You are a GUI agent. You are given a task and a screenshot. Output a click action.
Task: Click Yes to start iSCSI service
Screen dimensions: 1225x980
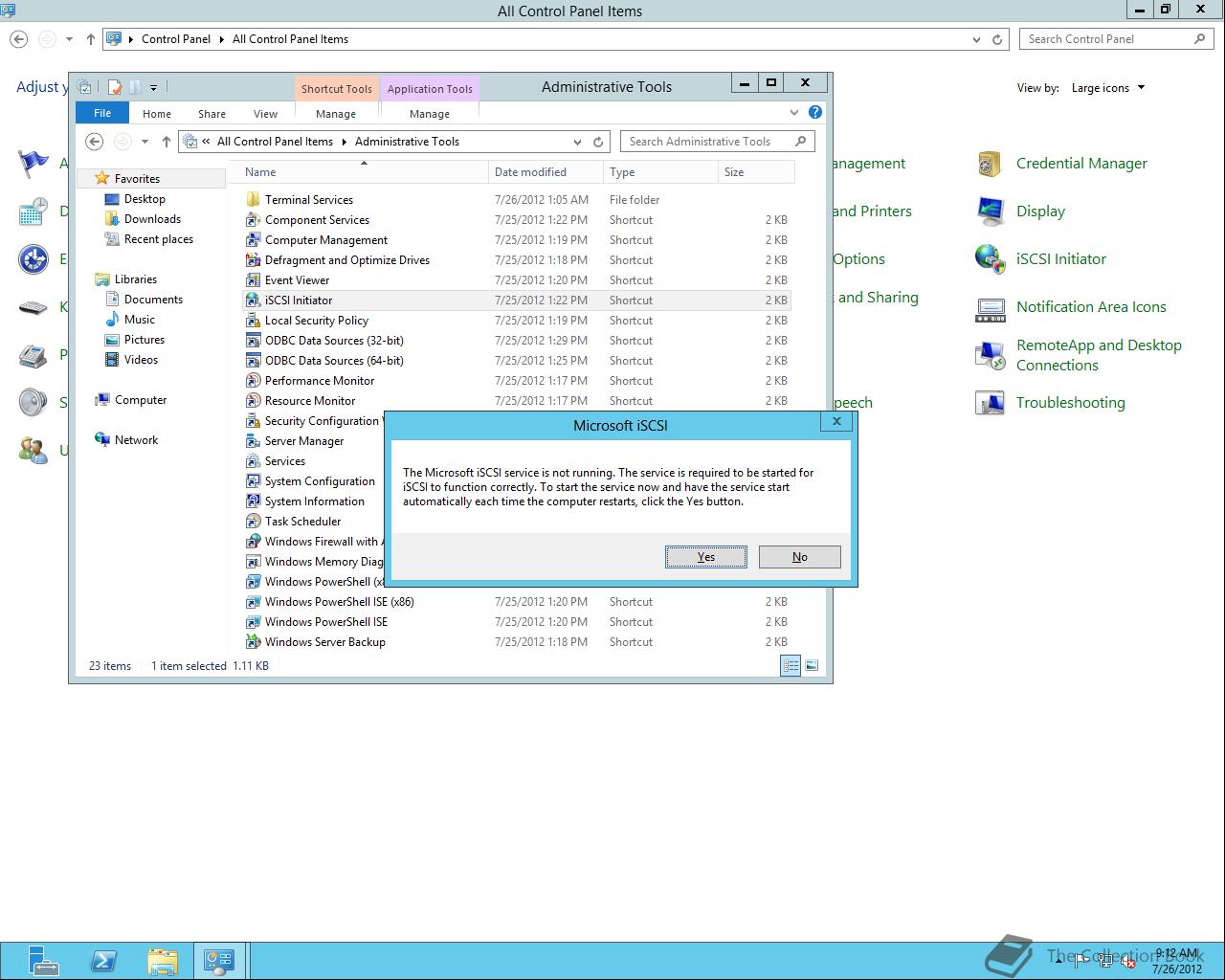tap(706, 557)
